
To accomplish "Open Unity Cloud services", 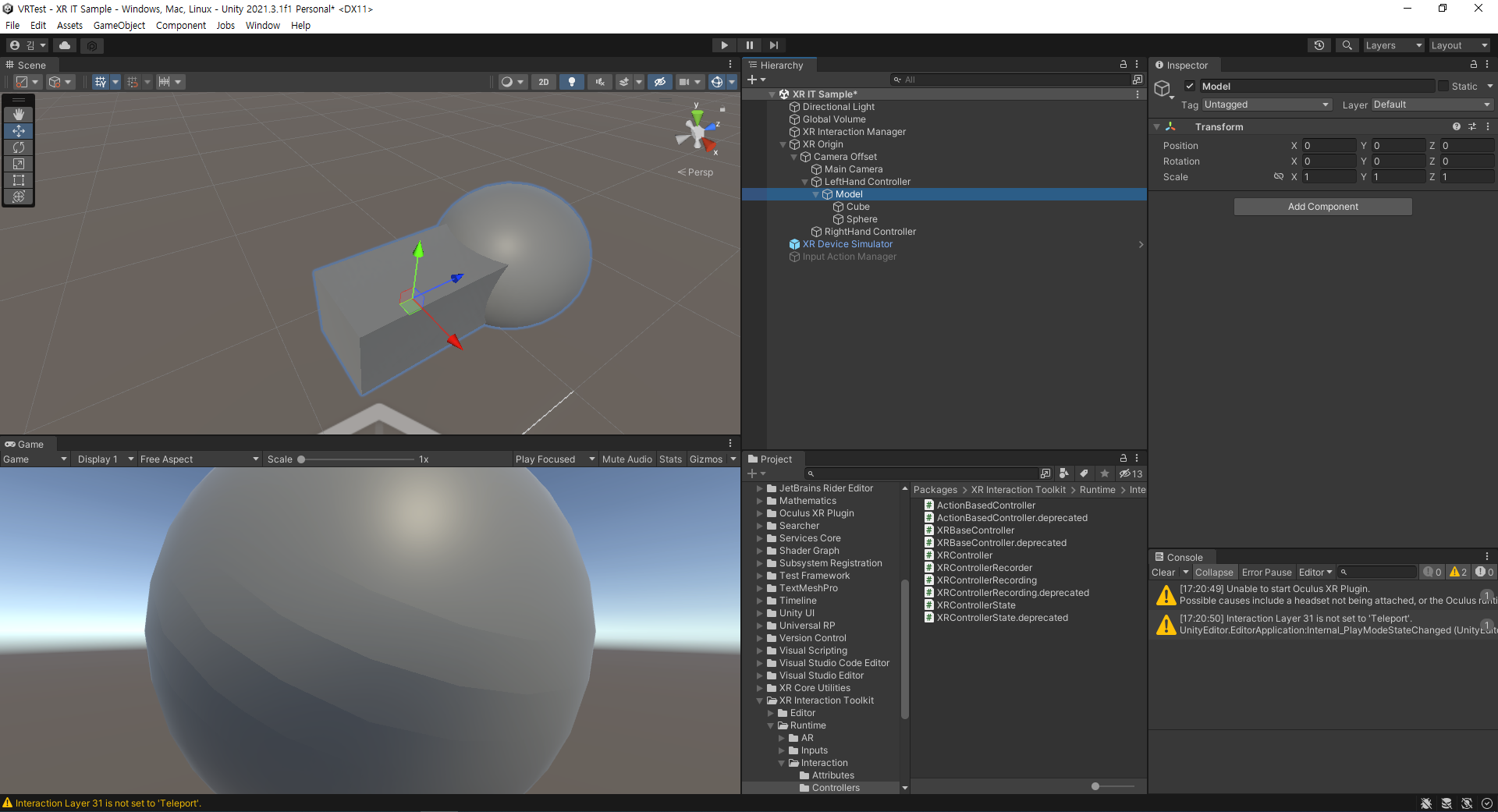I will (65, 45).
